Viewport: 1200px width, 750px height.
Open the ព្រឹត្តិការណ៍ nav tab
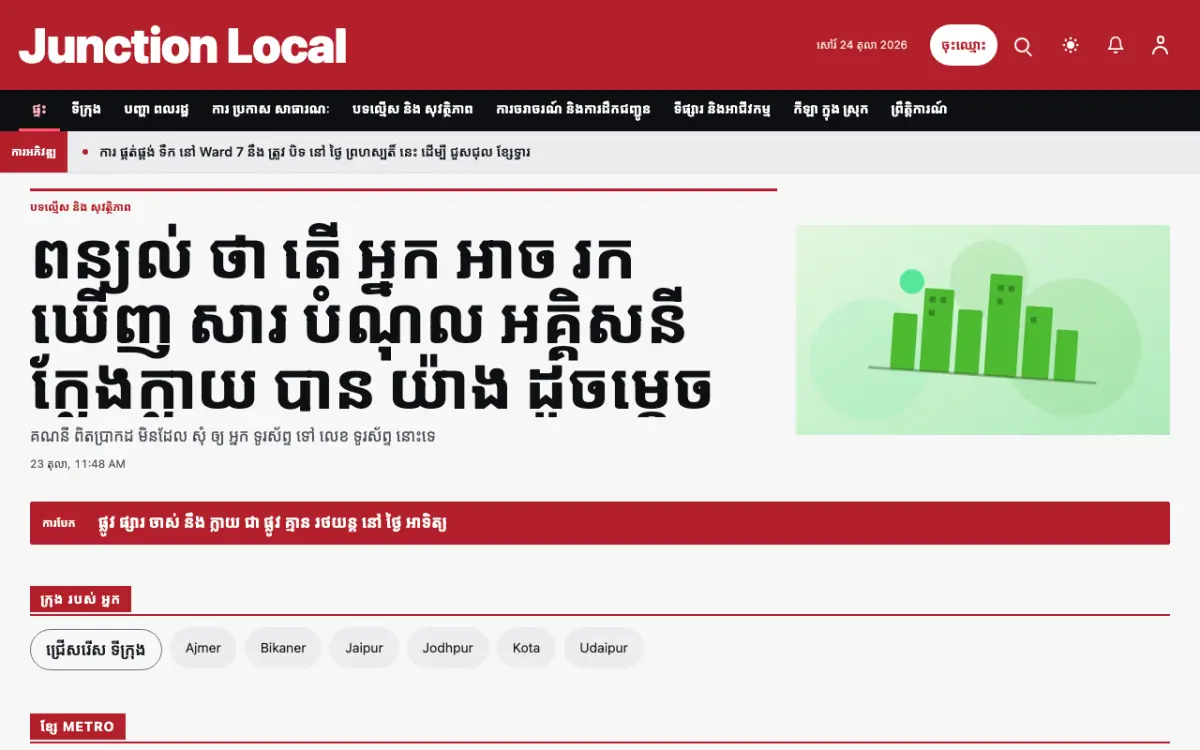coord(918,109)
